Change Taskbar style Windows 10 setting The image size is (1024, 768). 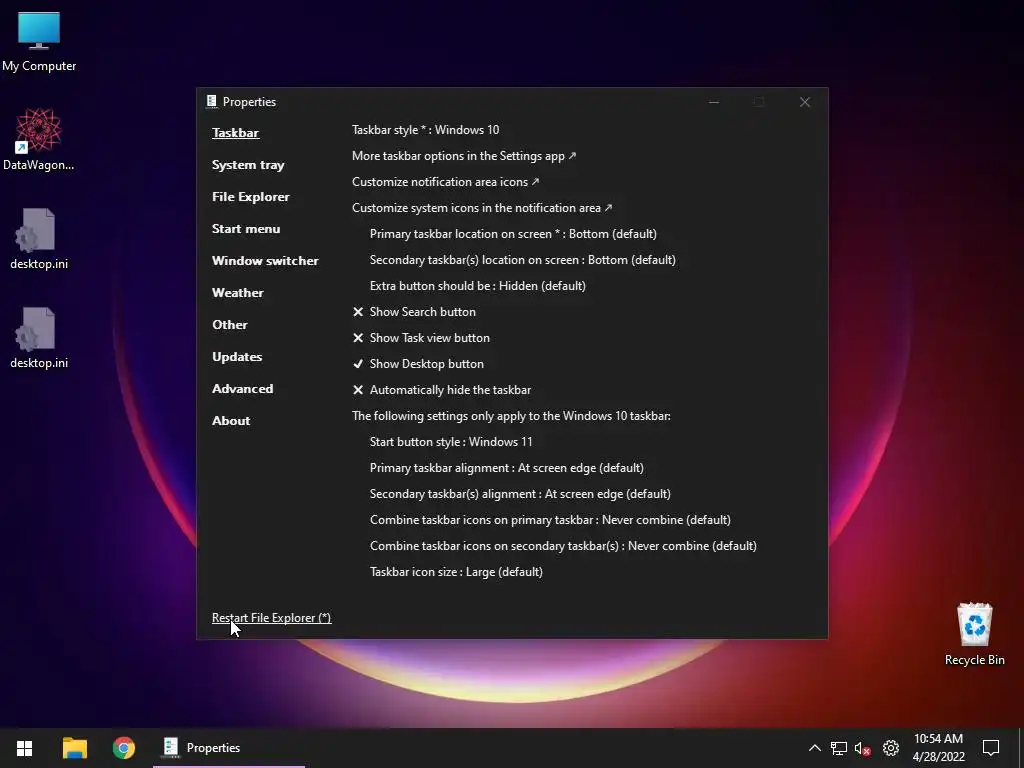425,130
